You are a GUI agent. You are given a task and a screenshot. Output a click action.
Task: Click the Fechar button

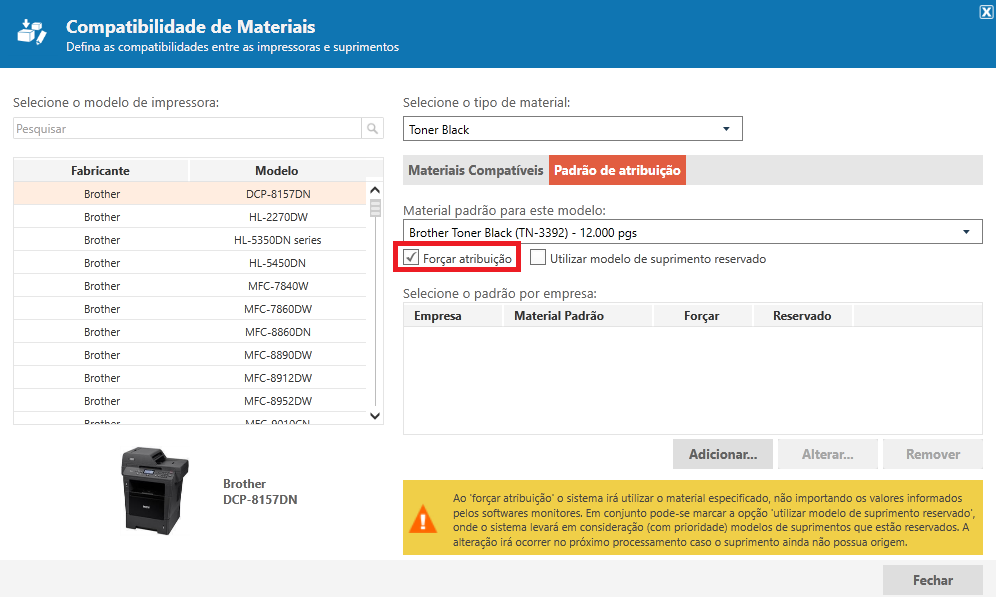click(x=932, y=580)
